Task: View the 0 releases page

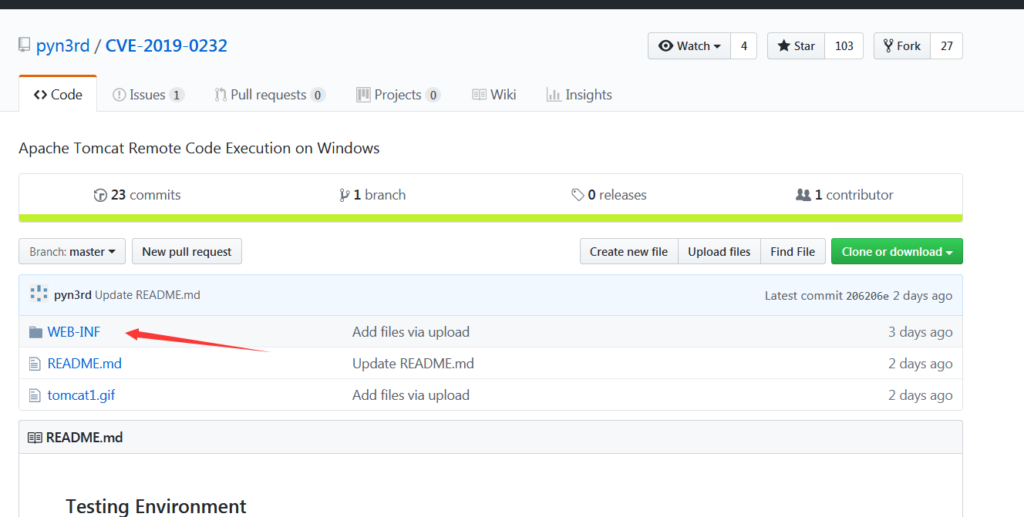Action: (609, 195)
